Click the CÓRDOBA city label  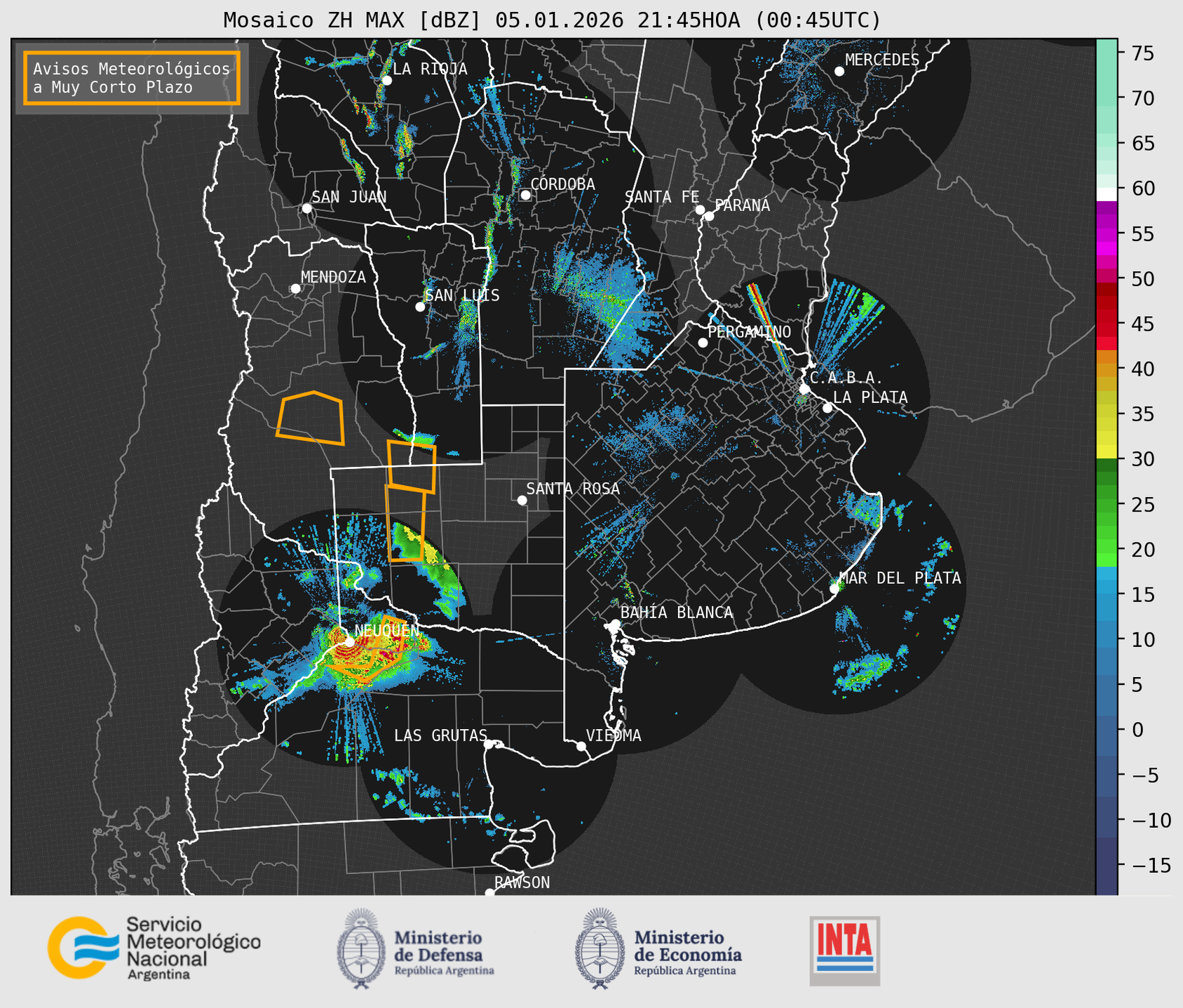[562, 184]
